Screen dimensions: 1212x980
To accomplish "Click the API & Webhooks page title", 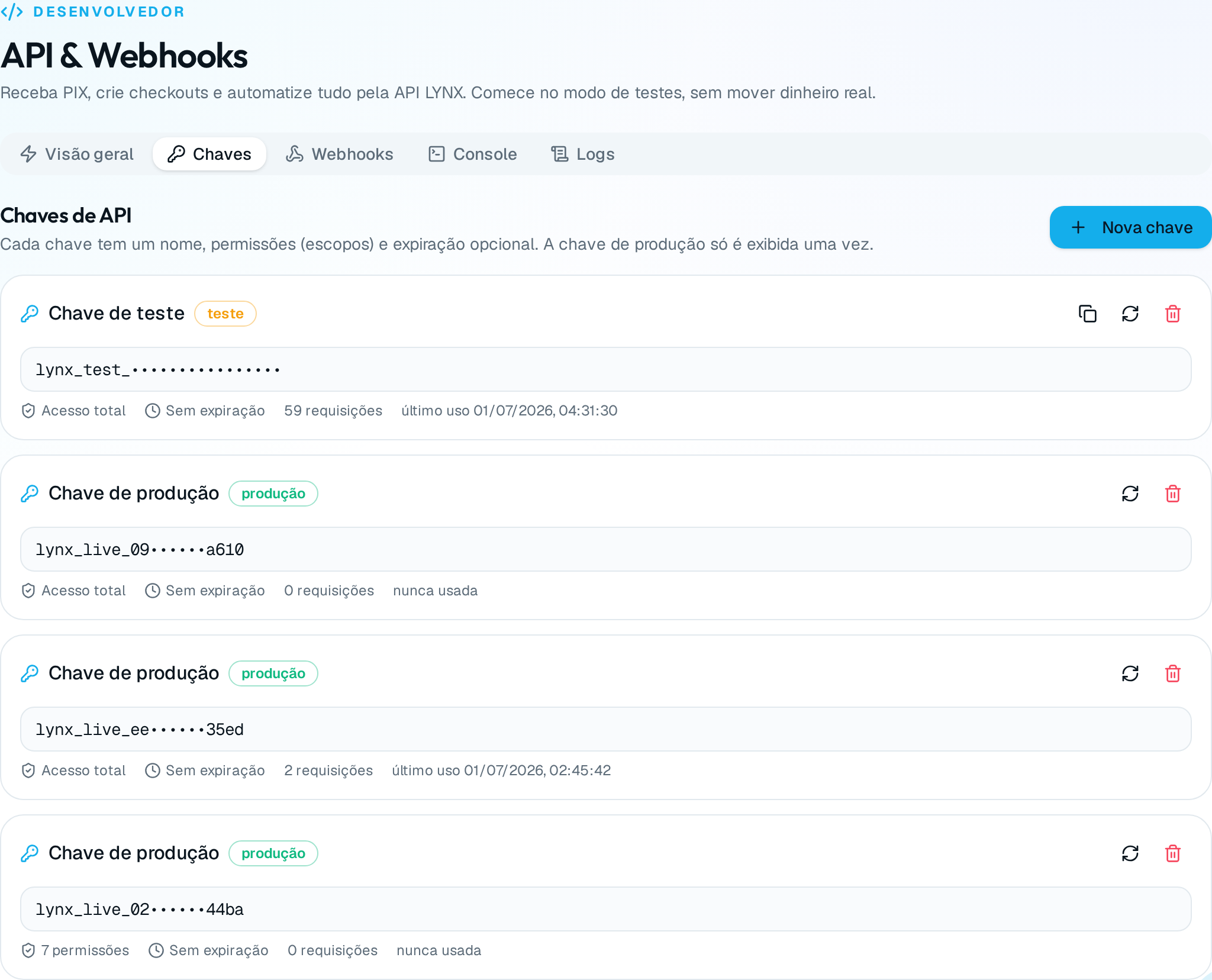I will [x=124, y=56].
